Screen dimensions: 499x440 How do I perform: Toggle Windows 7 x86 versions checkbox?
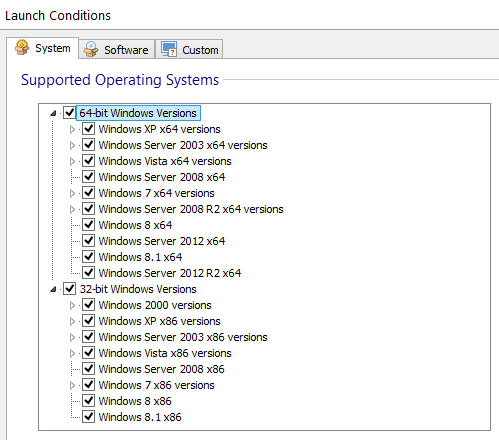click(x=89, y=385)
